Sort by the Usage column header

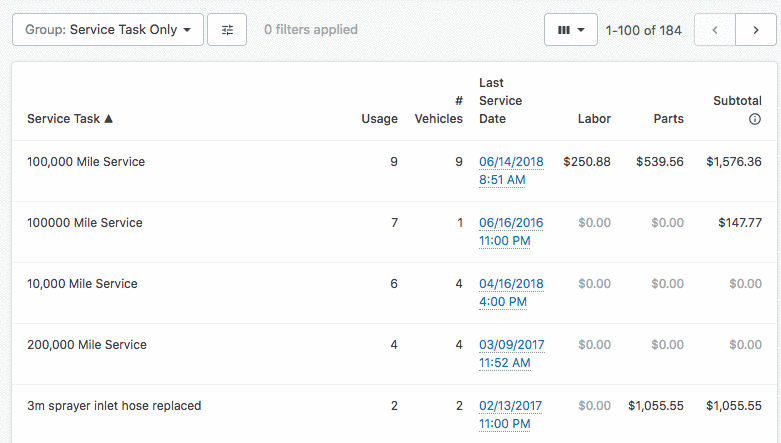click(379, 119)
